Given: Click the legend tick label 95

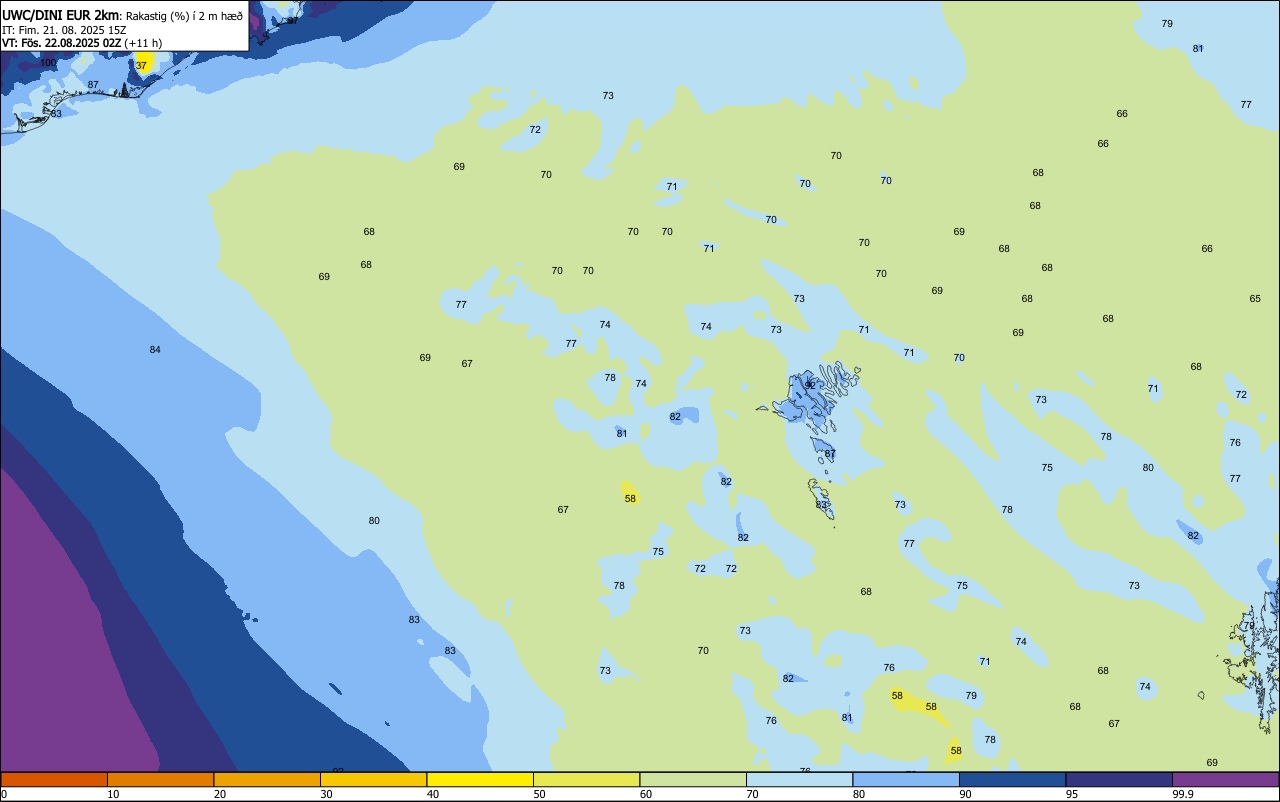Looking at the screenshot, I should click(1072, 794).
